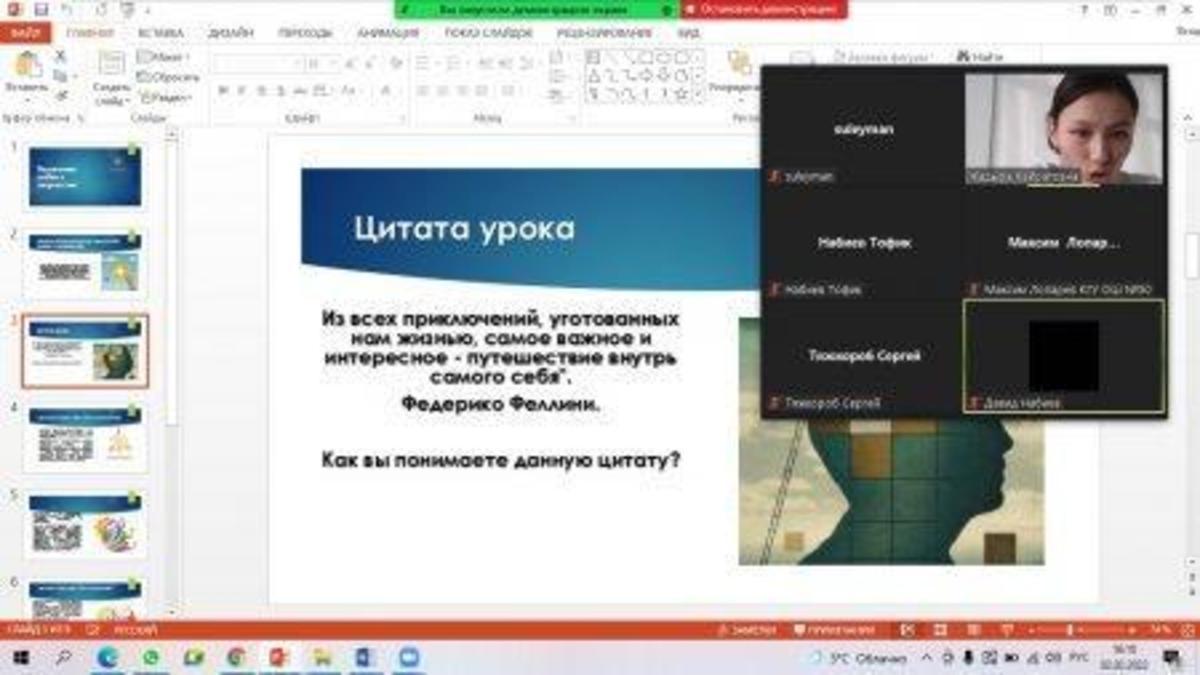The width and height of the screenshot is (1200, 675).
Task: Click the red Stop Sharing button
Action: [x=764, y=9]
